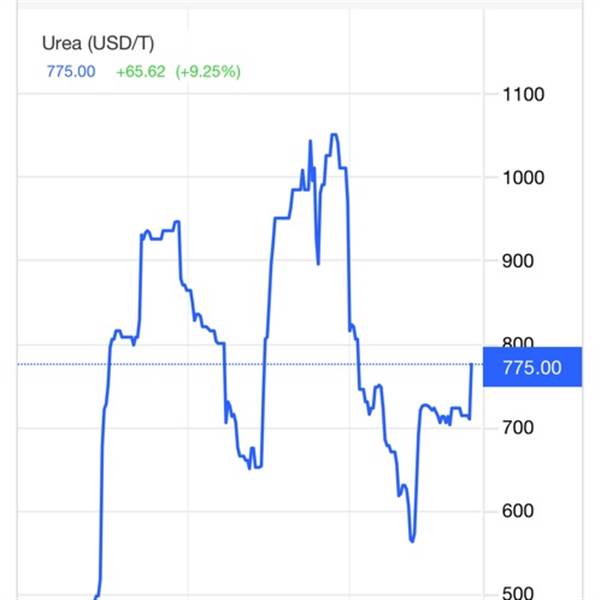Click the green (+9.25%) percentage change
Viewport: 600px width, 600px height.
coord(208,72)
